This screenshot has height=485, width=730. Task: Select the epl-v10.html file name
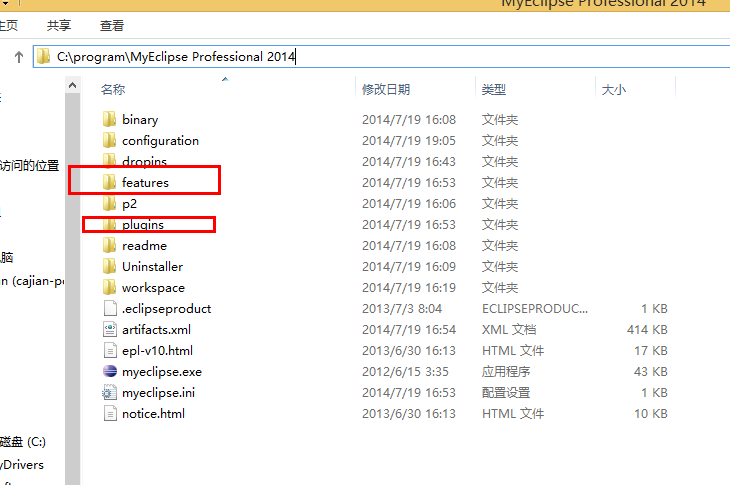157,350
